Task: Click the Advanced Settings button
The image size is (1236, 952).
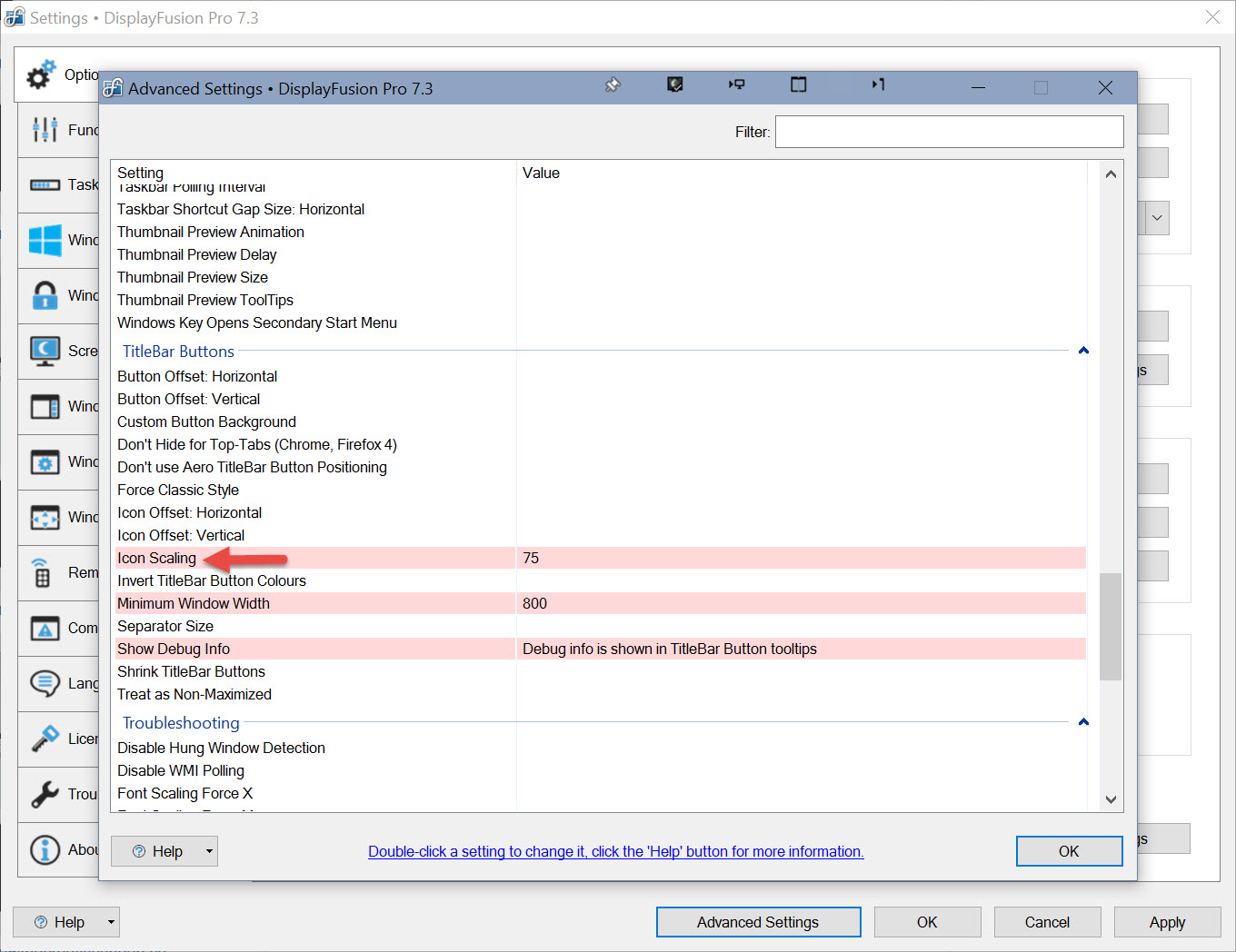Action: pyautogui.click(x=758, y=922)
